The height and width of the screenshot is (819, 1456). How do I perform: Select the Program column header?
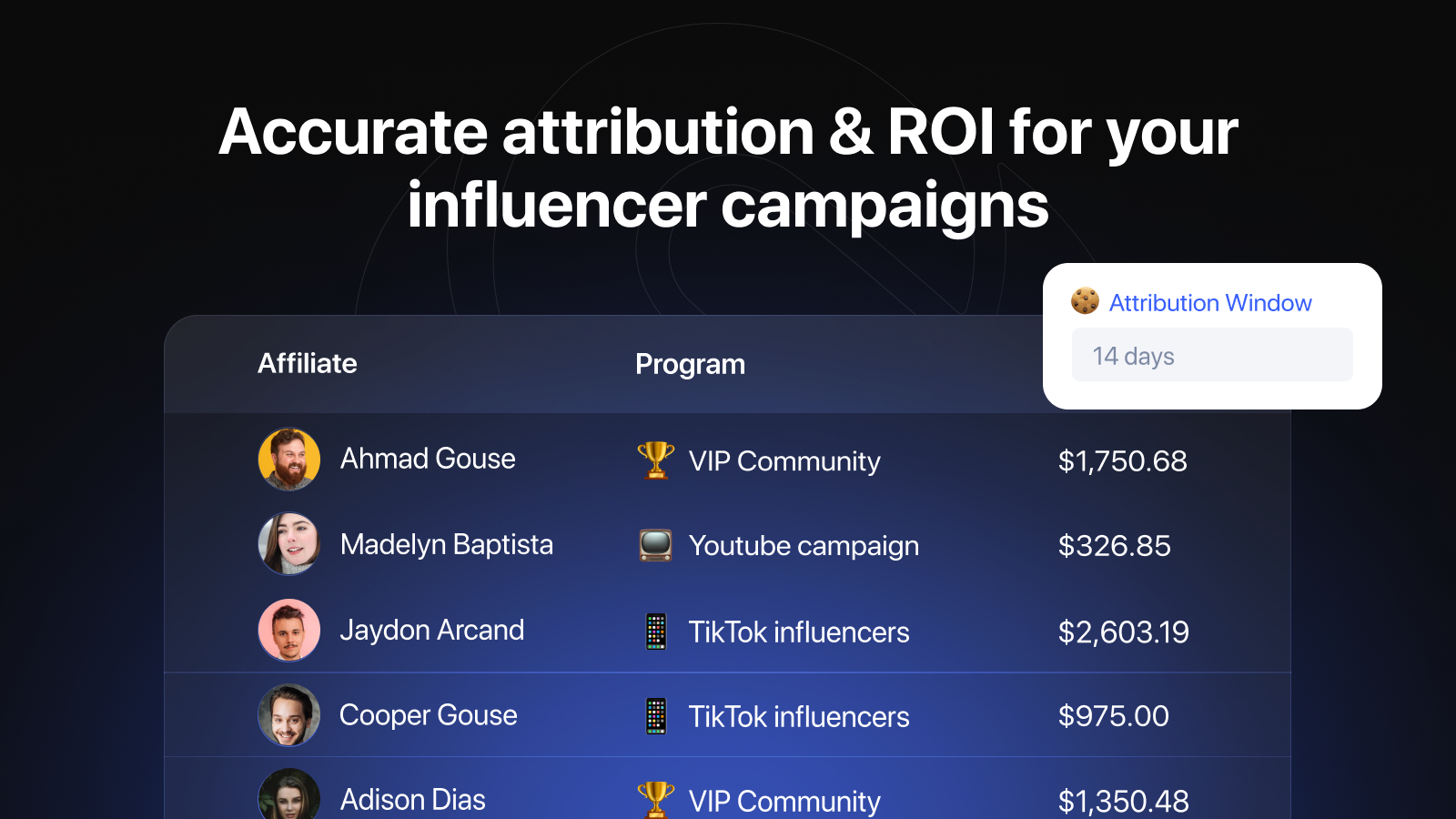tap(690, 363)
